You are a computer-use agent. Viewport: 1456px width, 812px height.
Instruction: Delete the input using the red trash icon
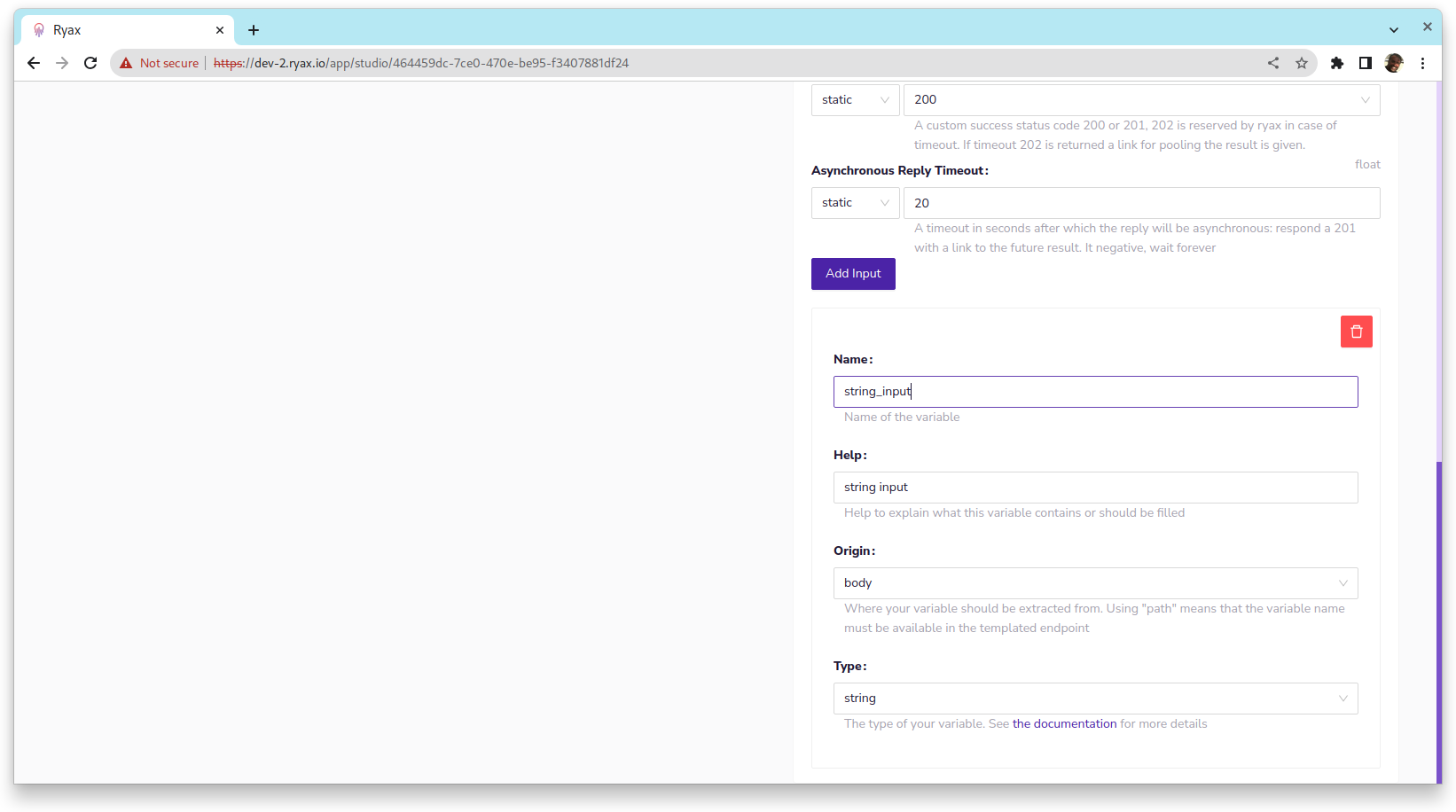tap(1356, 331)
